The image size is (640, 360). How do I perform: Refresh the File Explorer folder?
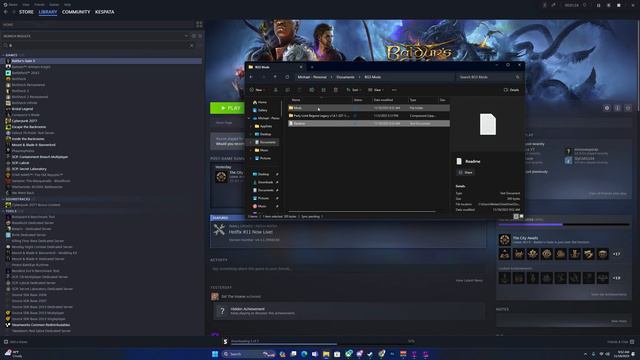[287, 77]
